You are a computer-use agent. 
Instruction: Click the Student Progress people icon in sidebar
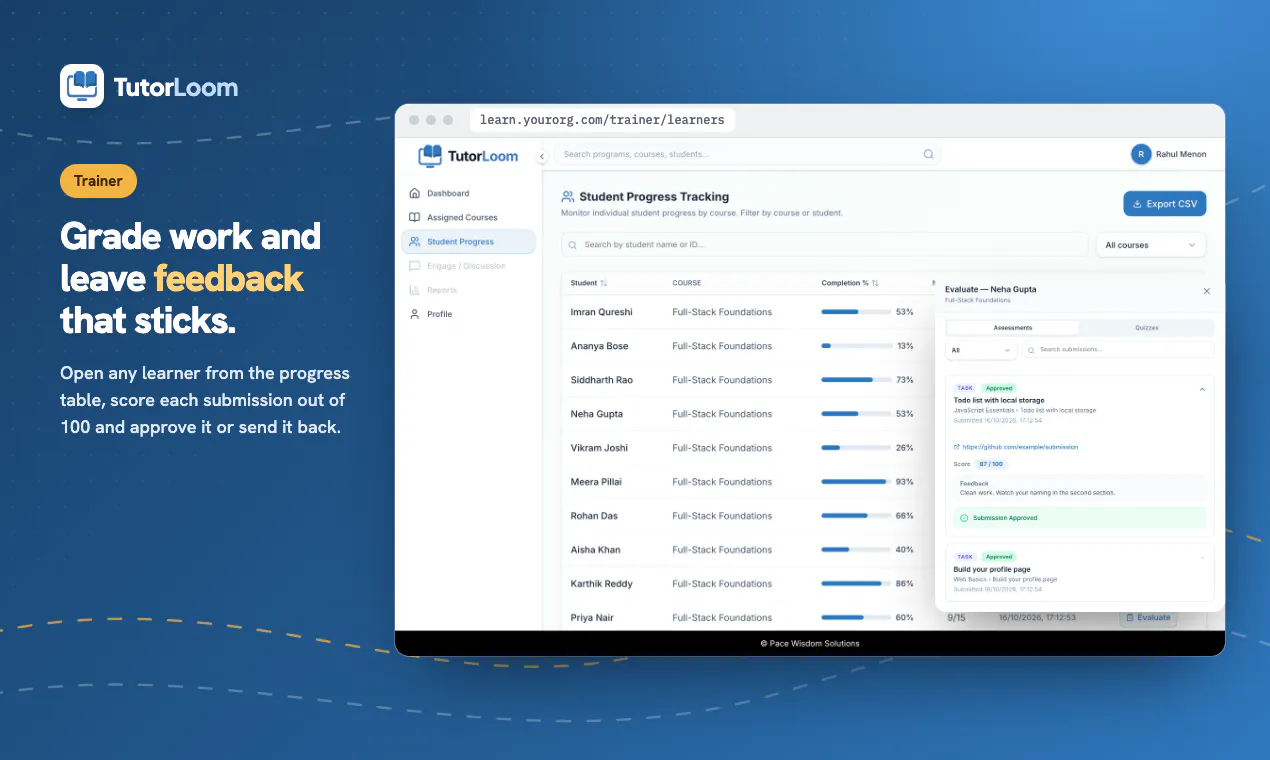point(415,242)
